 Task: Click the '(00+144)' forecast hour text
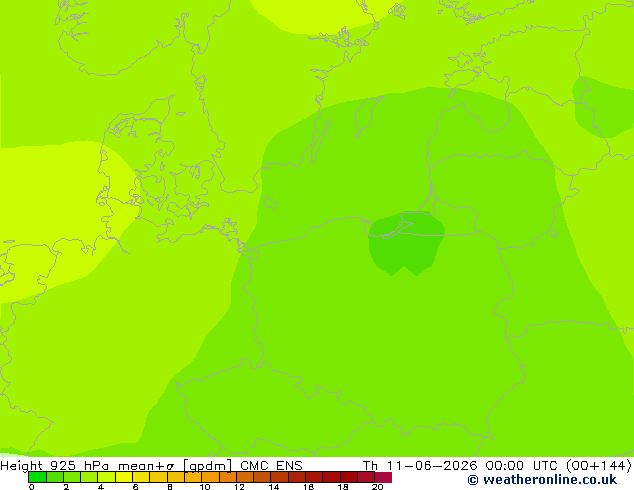tap(598, 466)
